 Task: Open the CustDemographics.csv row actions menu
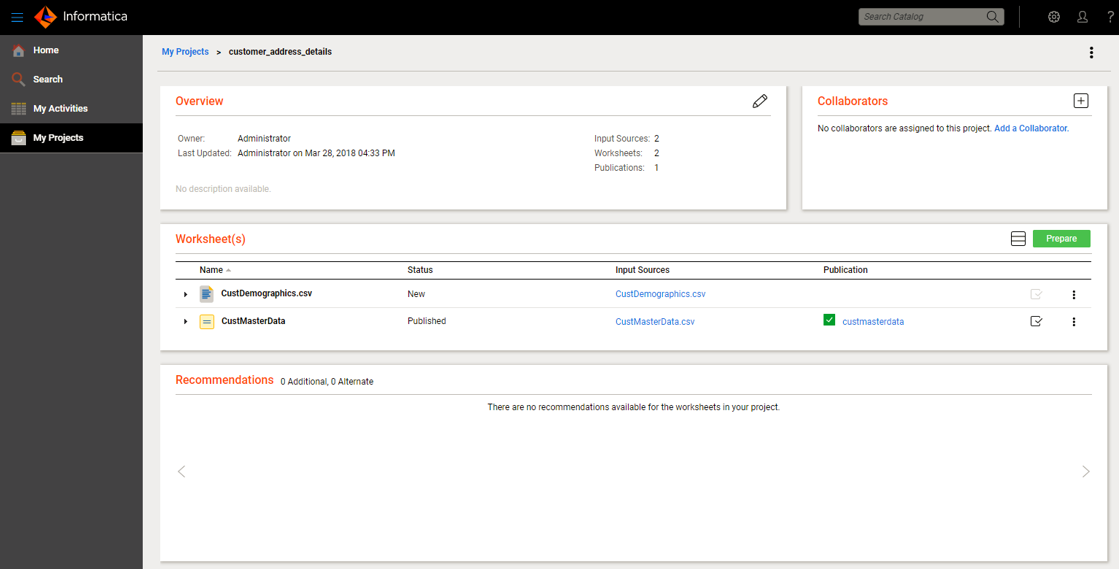1073,294
